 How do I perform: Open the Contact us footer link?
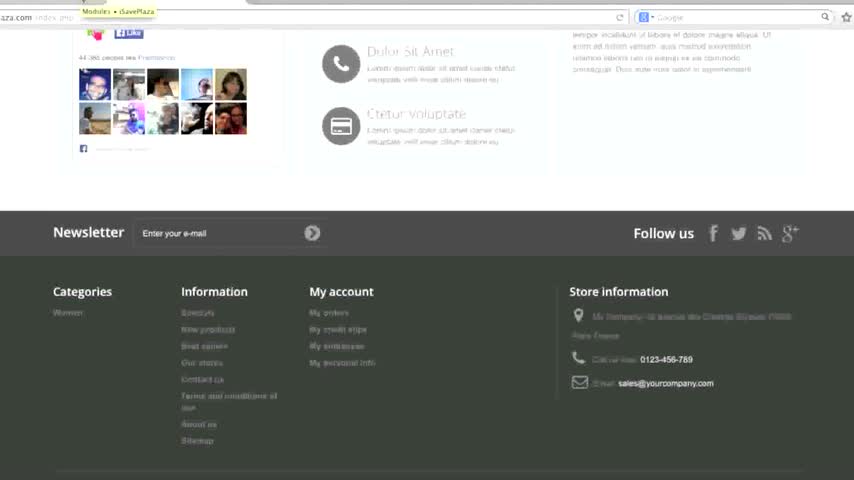[203, 379]
